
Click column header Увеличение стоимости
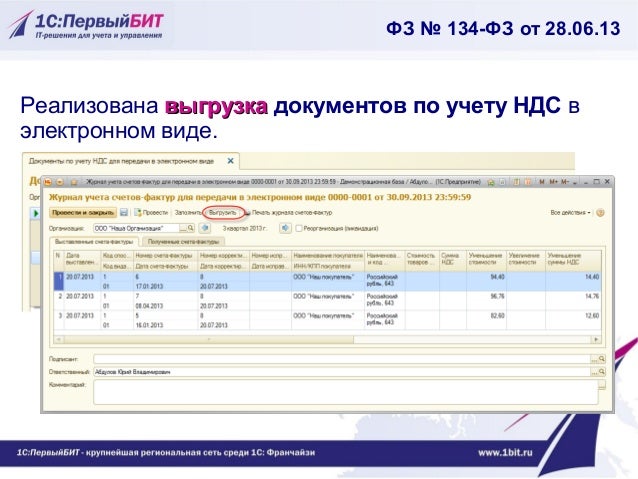(x=525, y=259)
